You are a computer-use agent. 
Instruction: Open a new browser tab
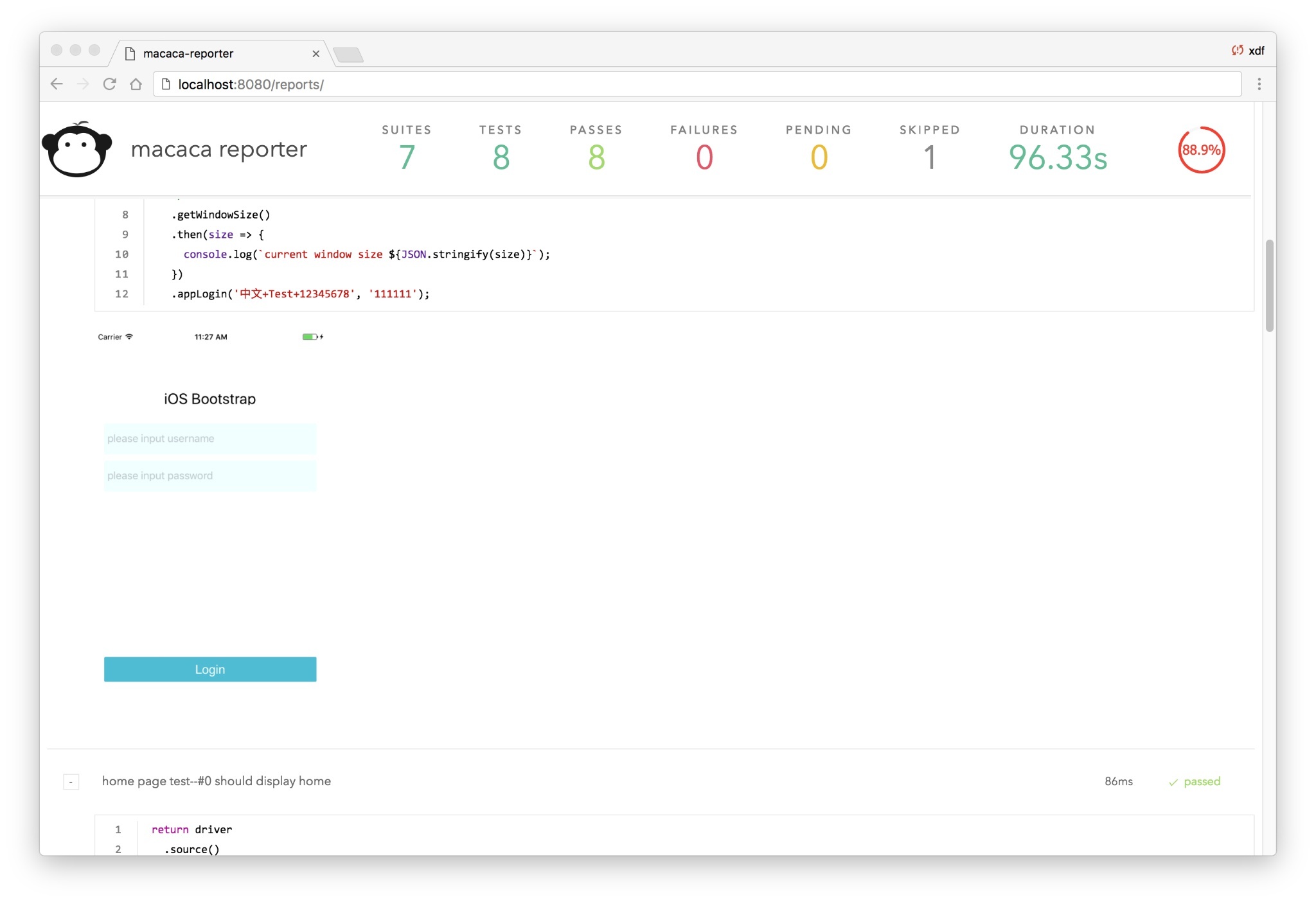click(x=349, y=55)
